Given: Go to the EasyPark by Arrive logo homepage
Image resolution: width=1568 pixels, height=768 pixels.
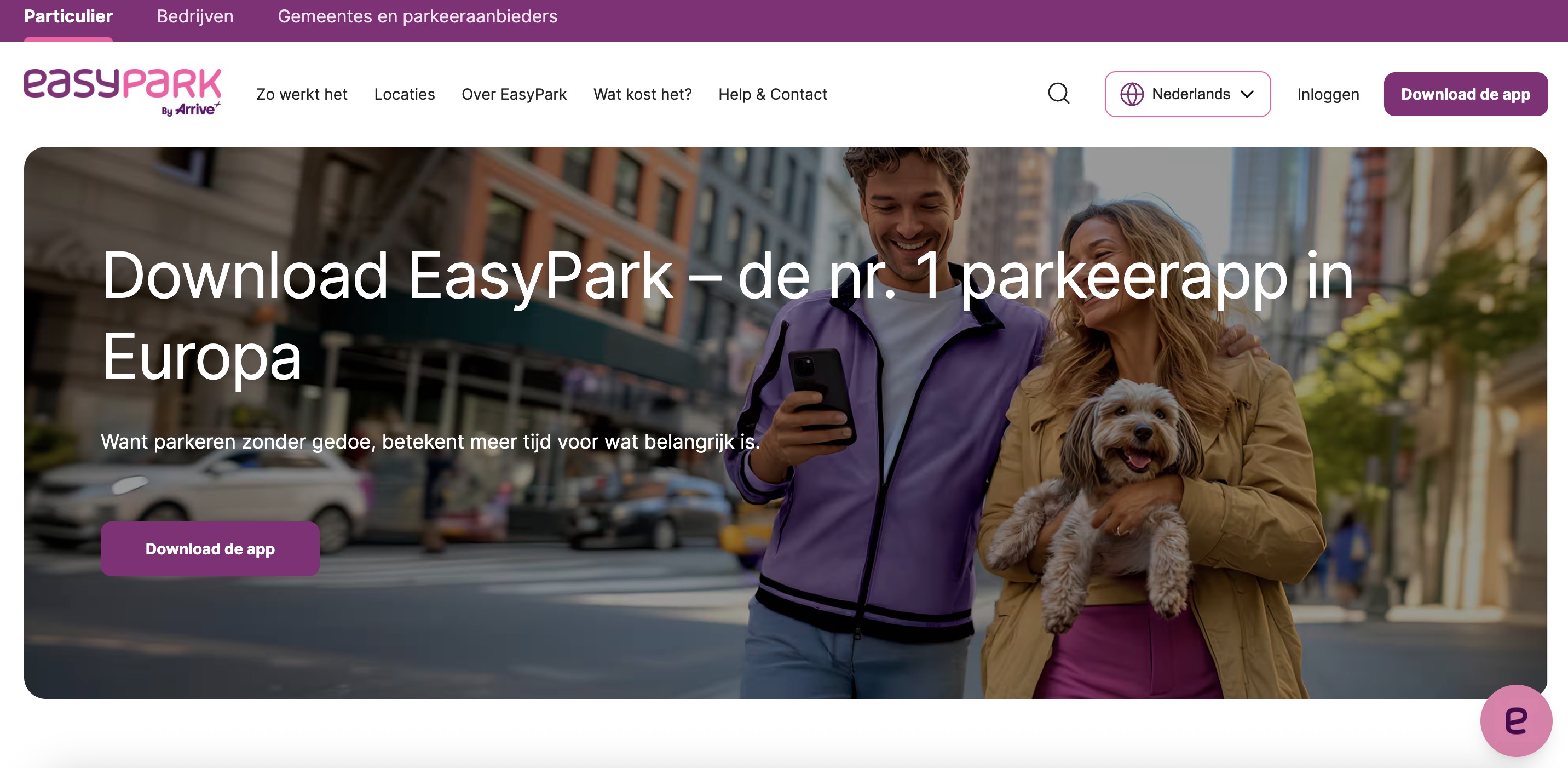Looking at the screenshot, I should 123,92.
